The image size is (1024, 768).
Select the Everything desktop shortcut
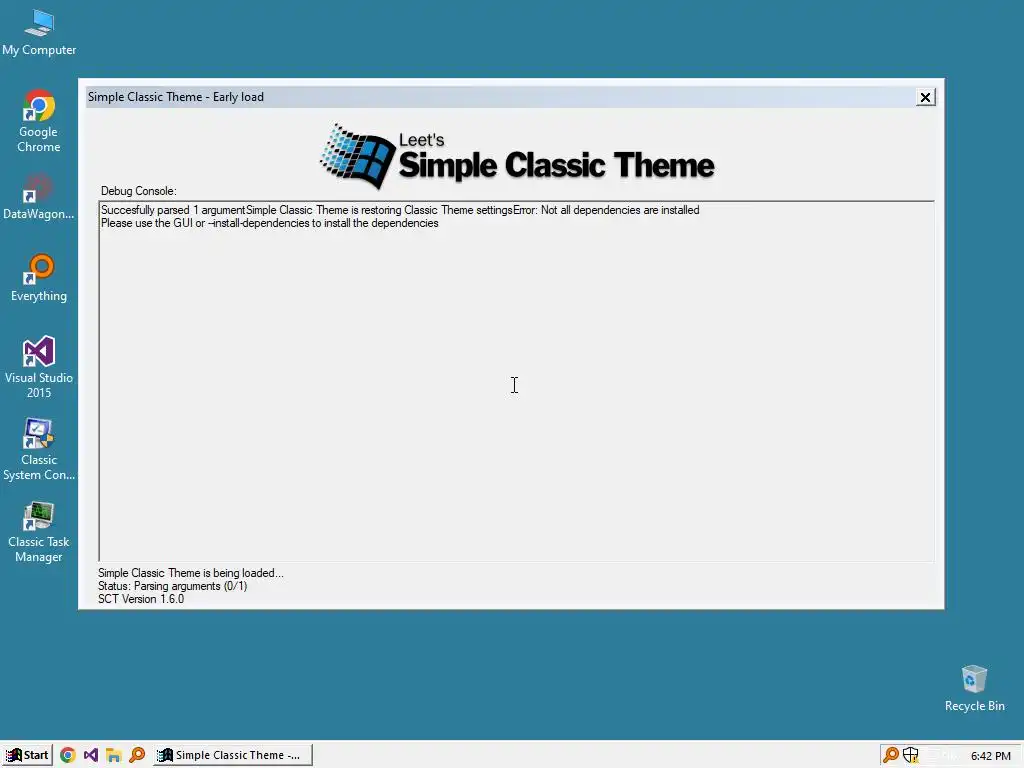pyautogui.click(x=39, y=278)
